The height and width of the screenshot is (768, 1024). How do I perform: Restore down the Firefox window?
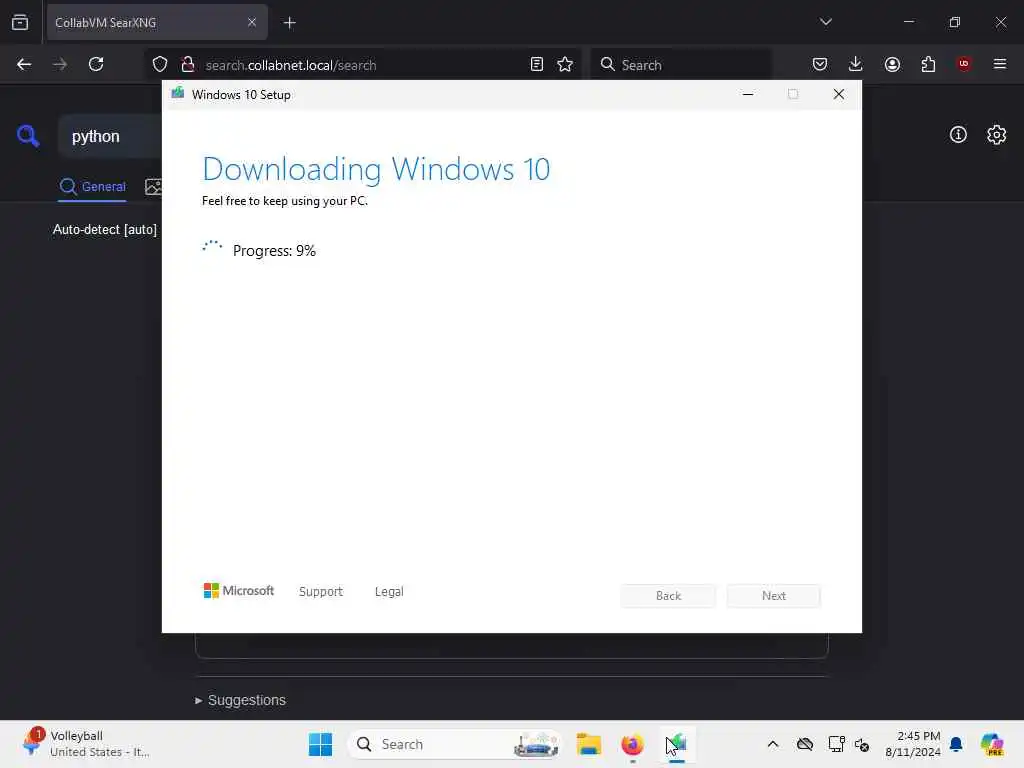pos(955,22)
